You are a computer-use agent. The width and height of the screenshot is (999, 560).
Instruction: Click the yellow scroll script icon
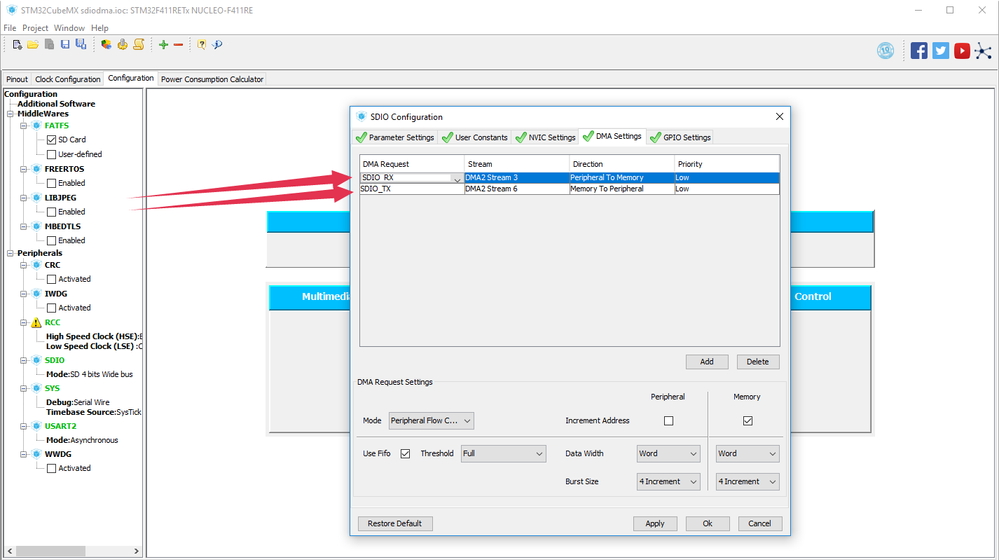[138, 45]
